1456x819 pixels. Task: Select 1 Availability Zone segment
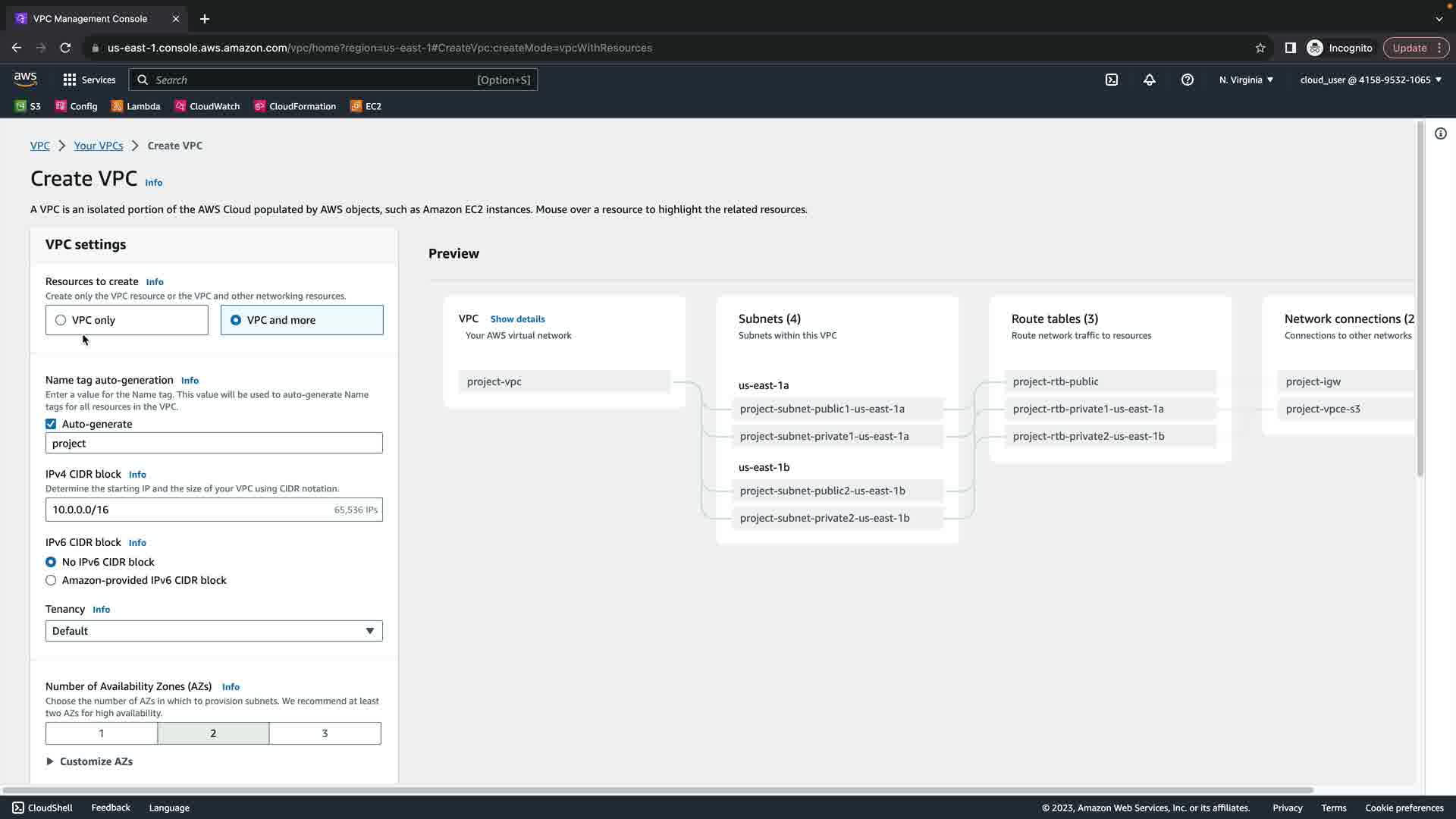pos(102,733)
